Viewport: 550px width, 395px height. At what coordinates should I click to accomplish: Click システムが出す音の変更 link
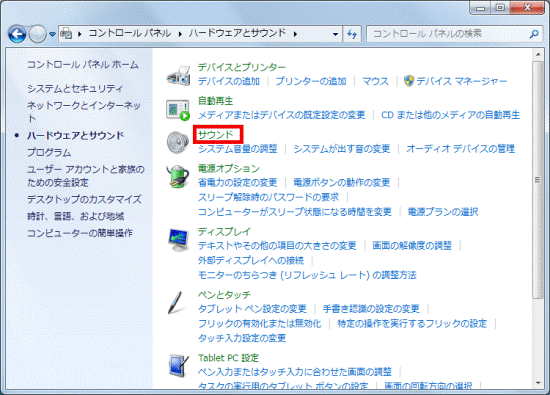pos(342,149)
